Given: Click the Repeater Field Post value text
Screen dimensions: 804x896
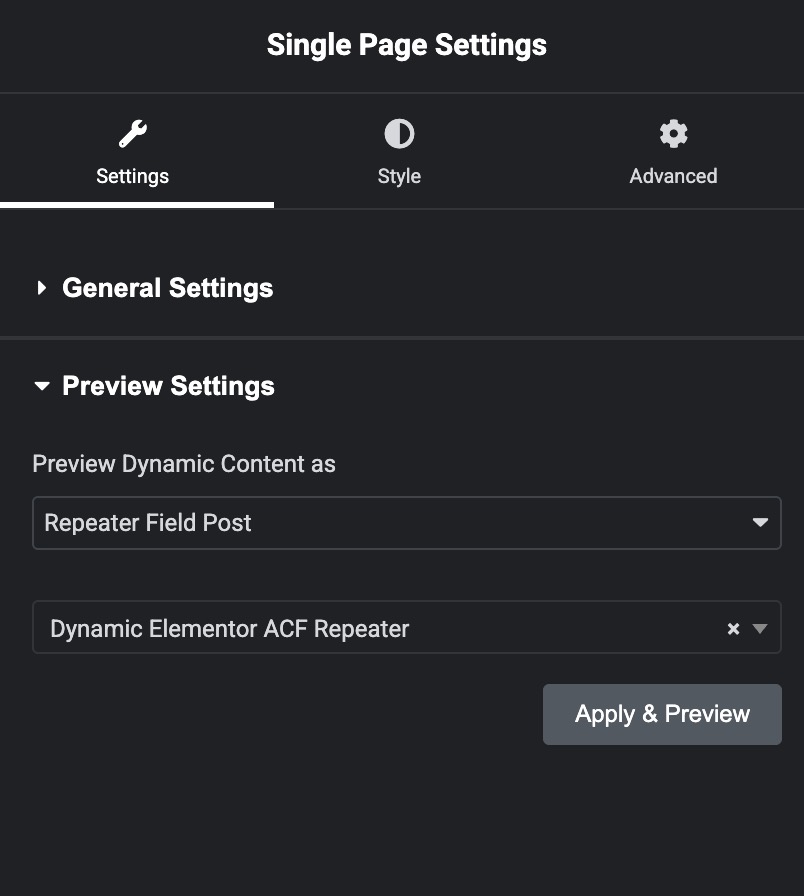Looking at the screenshot, I should (x=148, y=523).
